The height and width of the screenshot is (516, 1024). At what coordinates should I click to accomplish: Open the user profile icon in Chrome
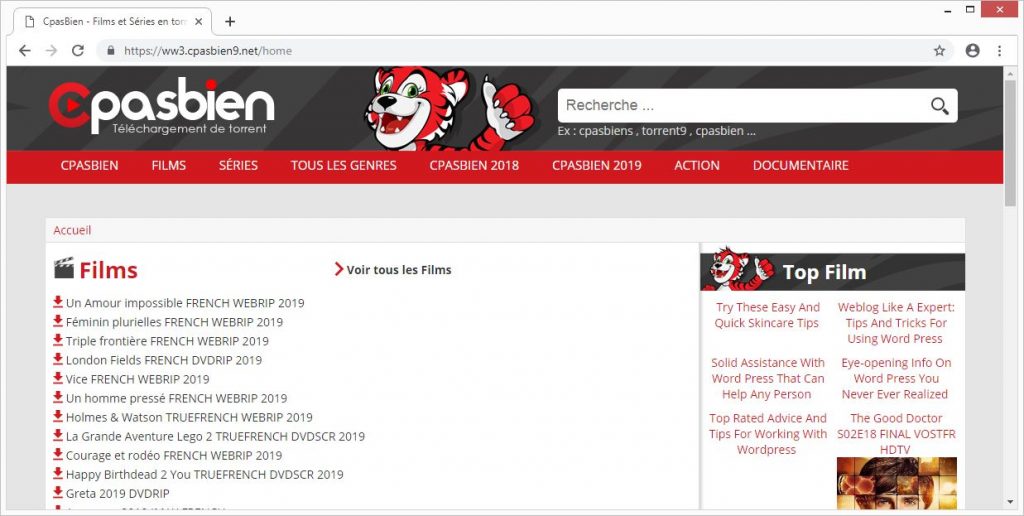972,51
